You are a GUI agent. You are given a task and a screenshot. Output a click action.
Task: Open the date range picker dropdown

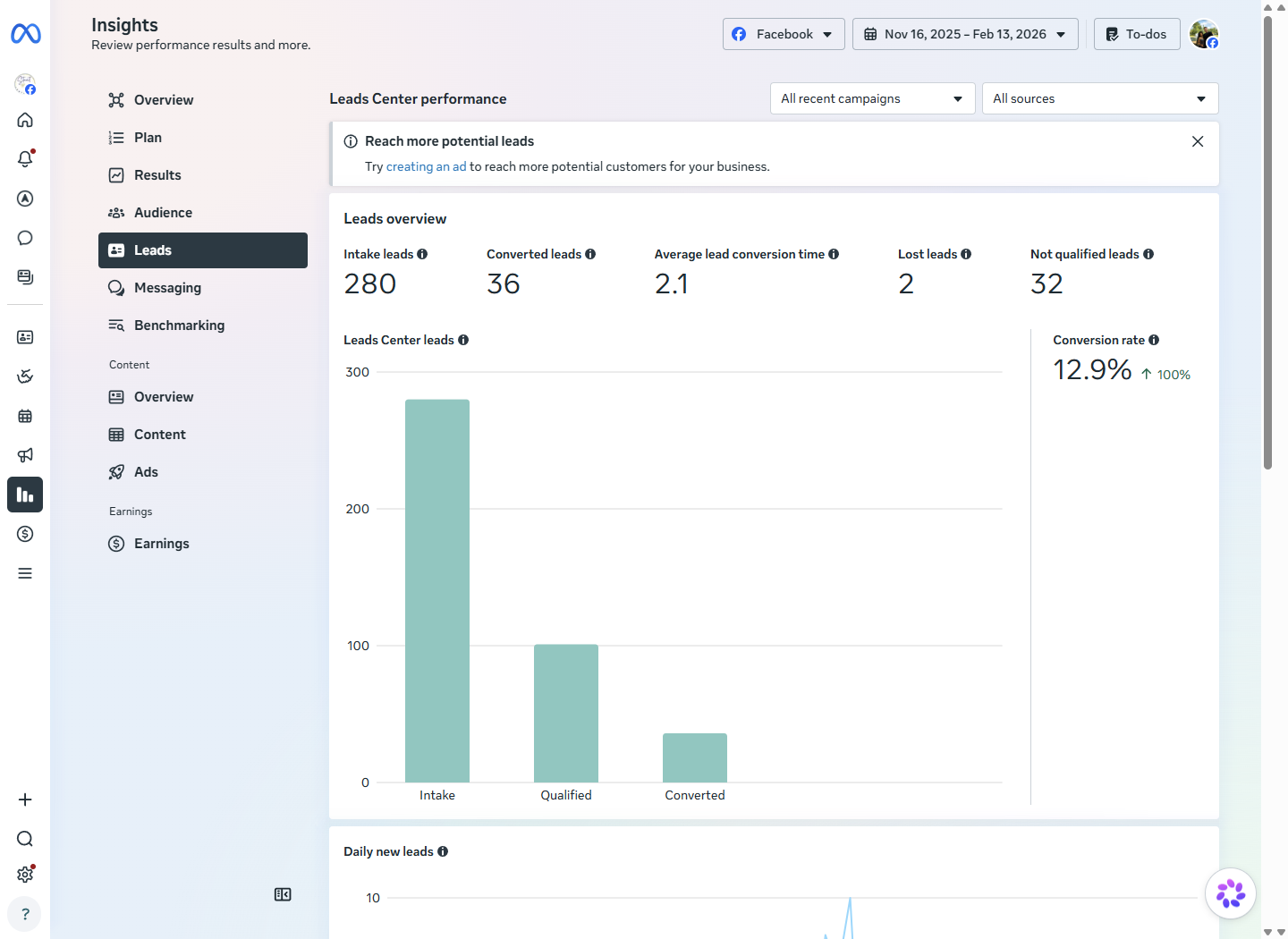(x=965, y=34)
